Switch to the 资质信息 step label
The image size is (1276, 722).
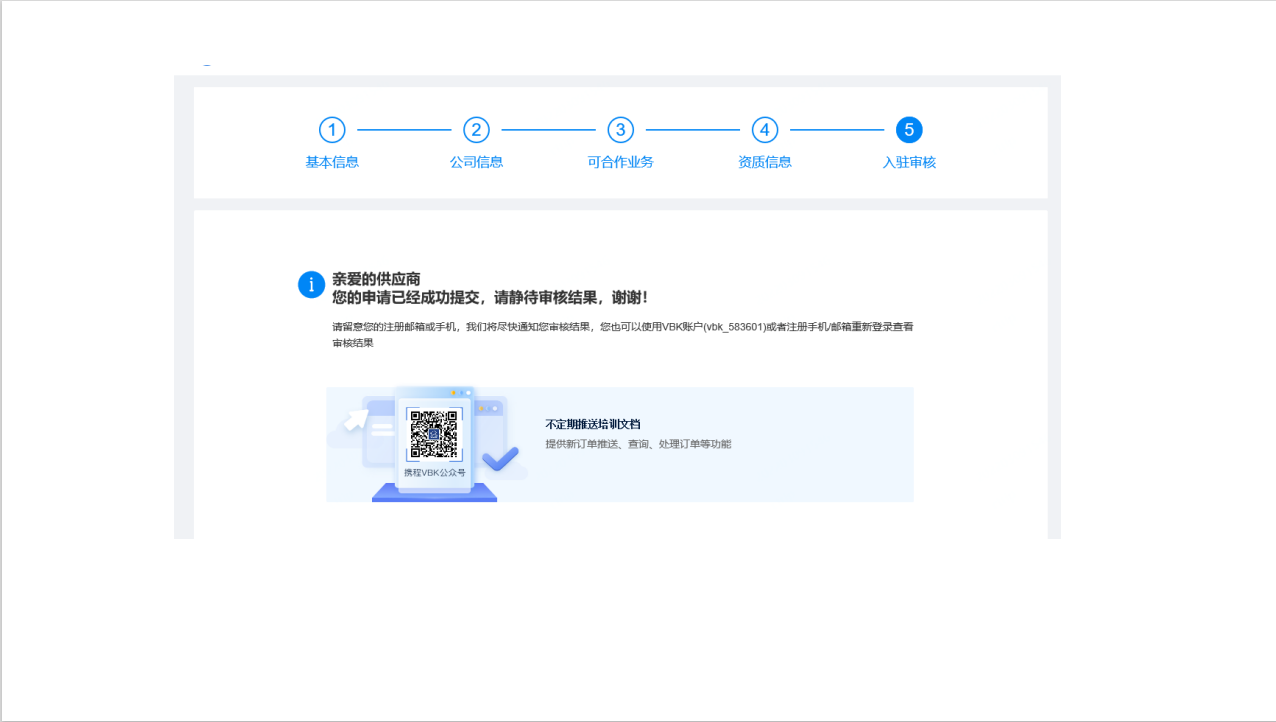764,162
